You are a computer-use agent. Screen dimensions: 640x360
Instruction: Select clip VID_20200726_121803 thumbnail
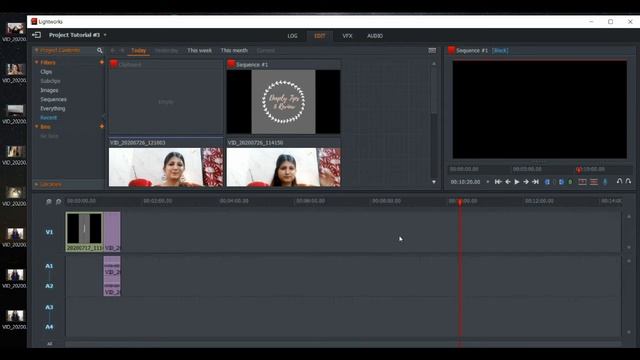click(166, 167)
